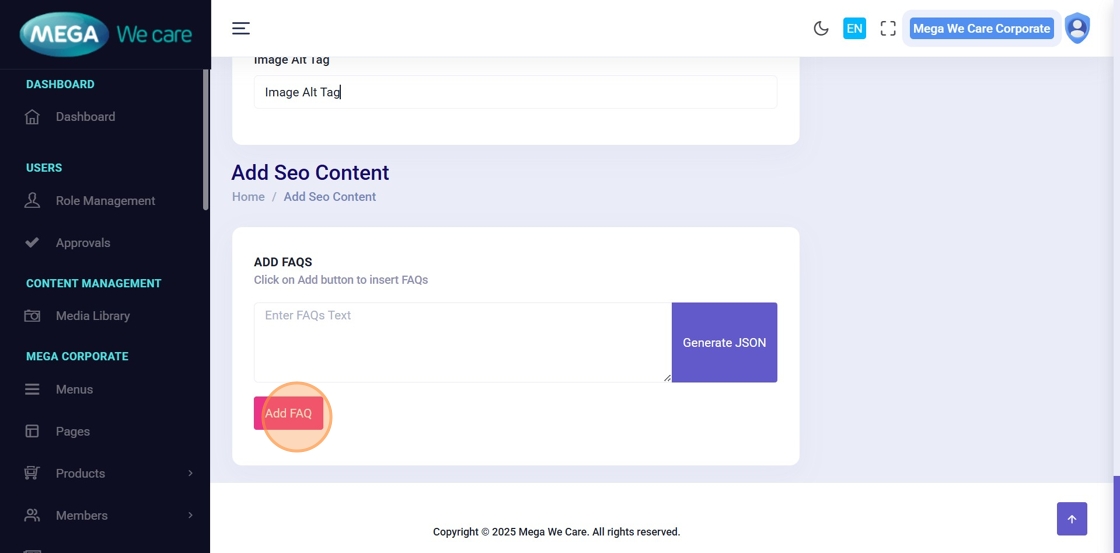Click the Dashboard home icon
1120x553 pixels.
32,117
